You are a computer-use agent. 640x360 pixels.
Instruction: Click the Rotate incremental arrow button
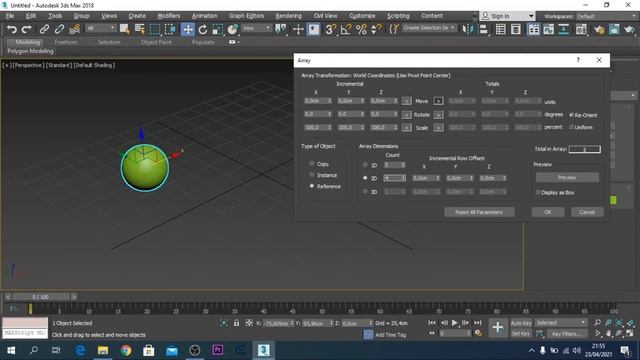(x=406, y=115)
